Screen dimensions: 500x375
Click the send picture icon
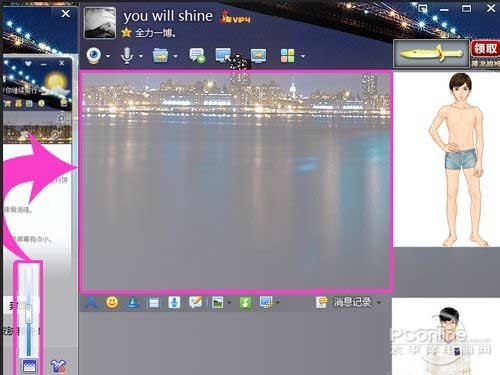217,302
